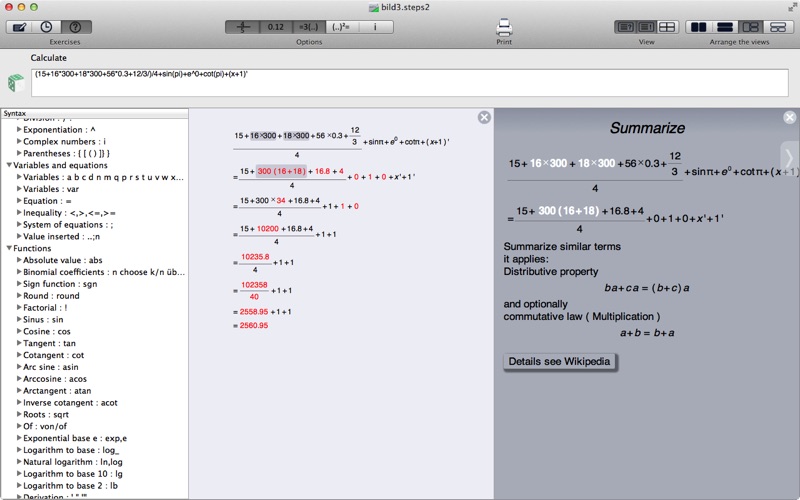
Task: Click the red 10200 step value
Action: [268, 229]
